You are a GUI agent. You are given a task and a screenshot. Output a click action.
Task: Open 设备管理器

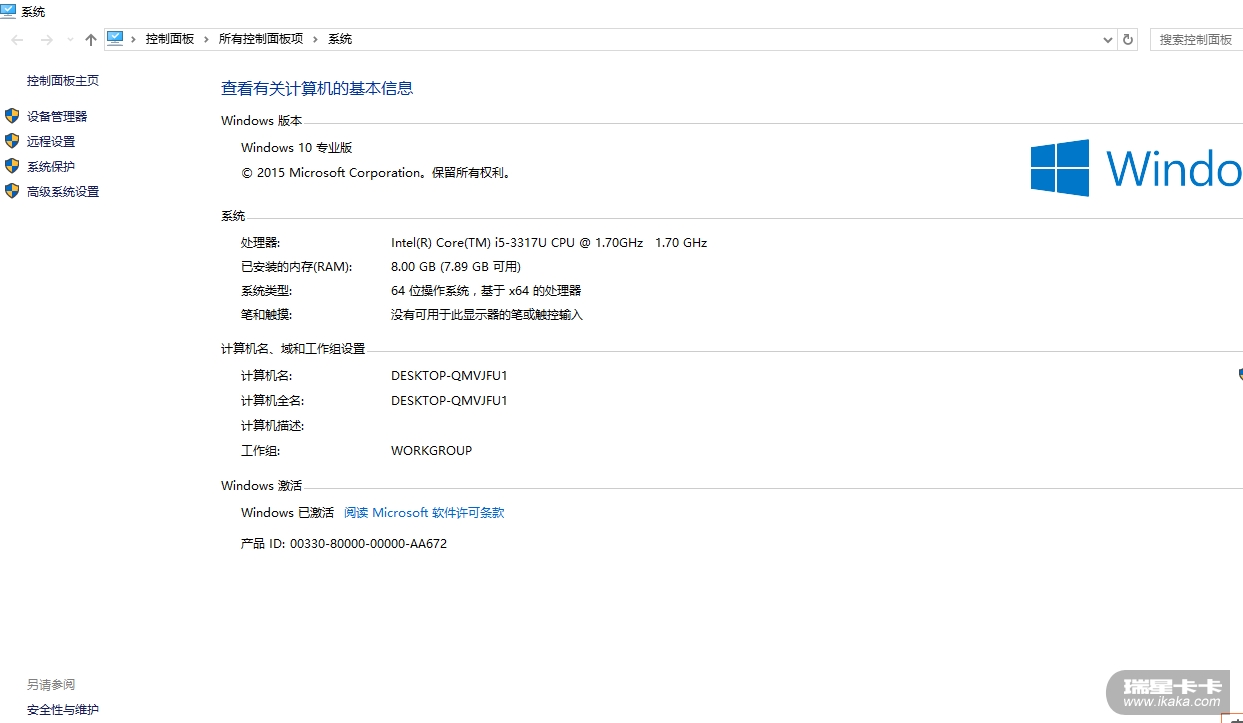point(57,117)
